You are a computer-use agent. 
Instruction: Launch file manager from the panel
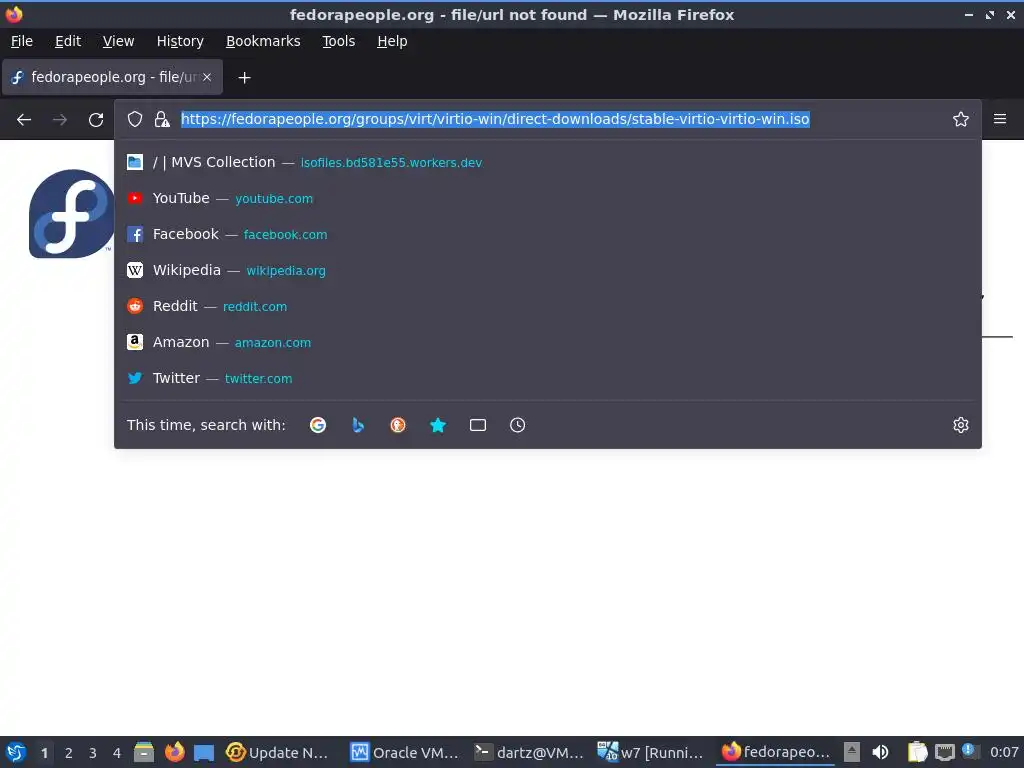tap(144, 752)
